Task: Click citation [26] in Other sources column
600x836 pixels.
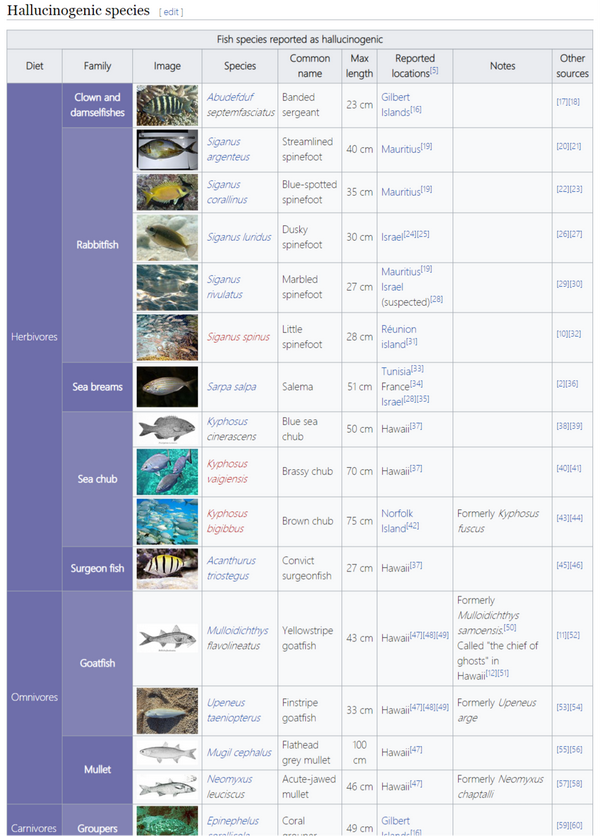Action: [x=563, y=234]
